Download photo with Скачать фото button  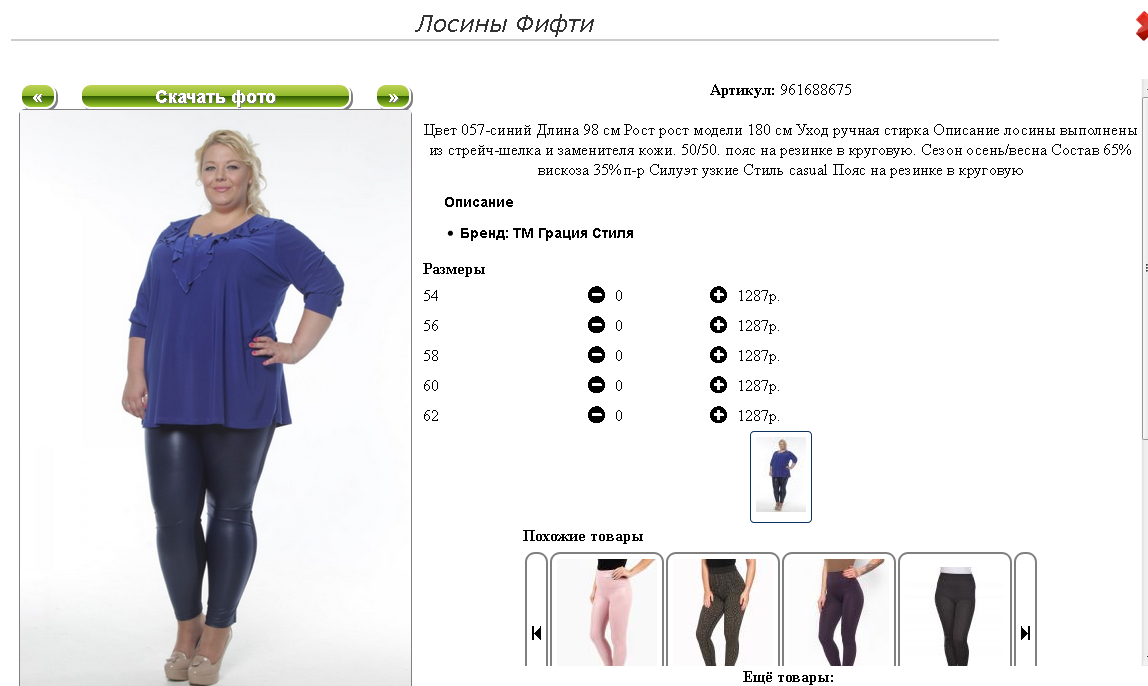[x=216, y=97]
